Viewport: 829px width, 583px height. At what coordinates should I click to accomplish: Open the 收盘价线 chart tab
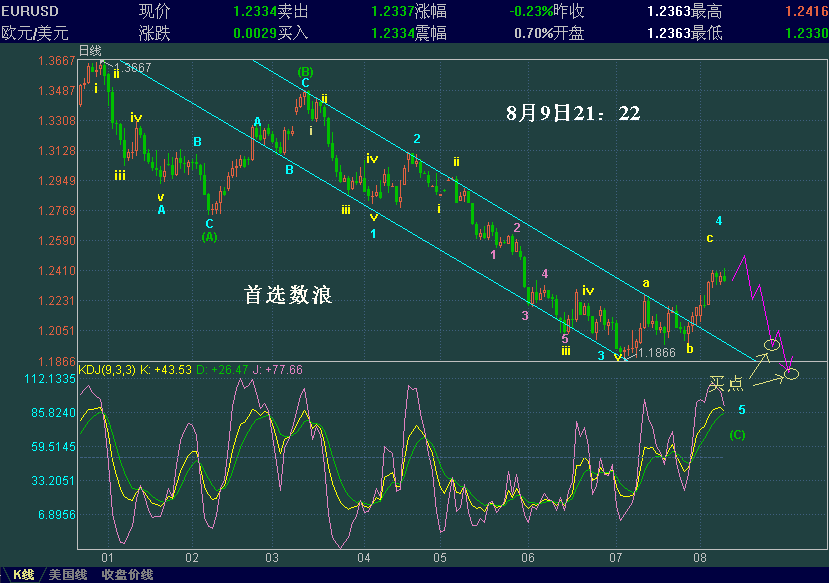click(127, 575)
